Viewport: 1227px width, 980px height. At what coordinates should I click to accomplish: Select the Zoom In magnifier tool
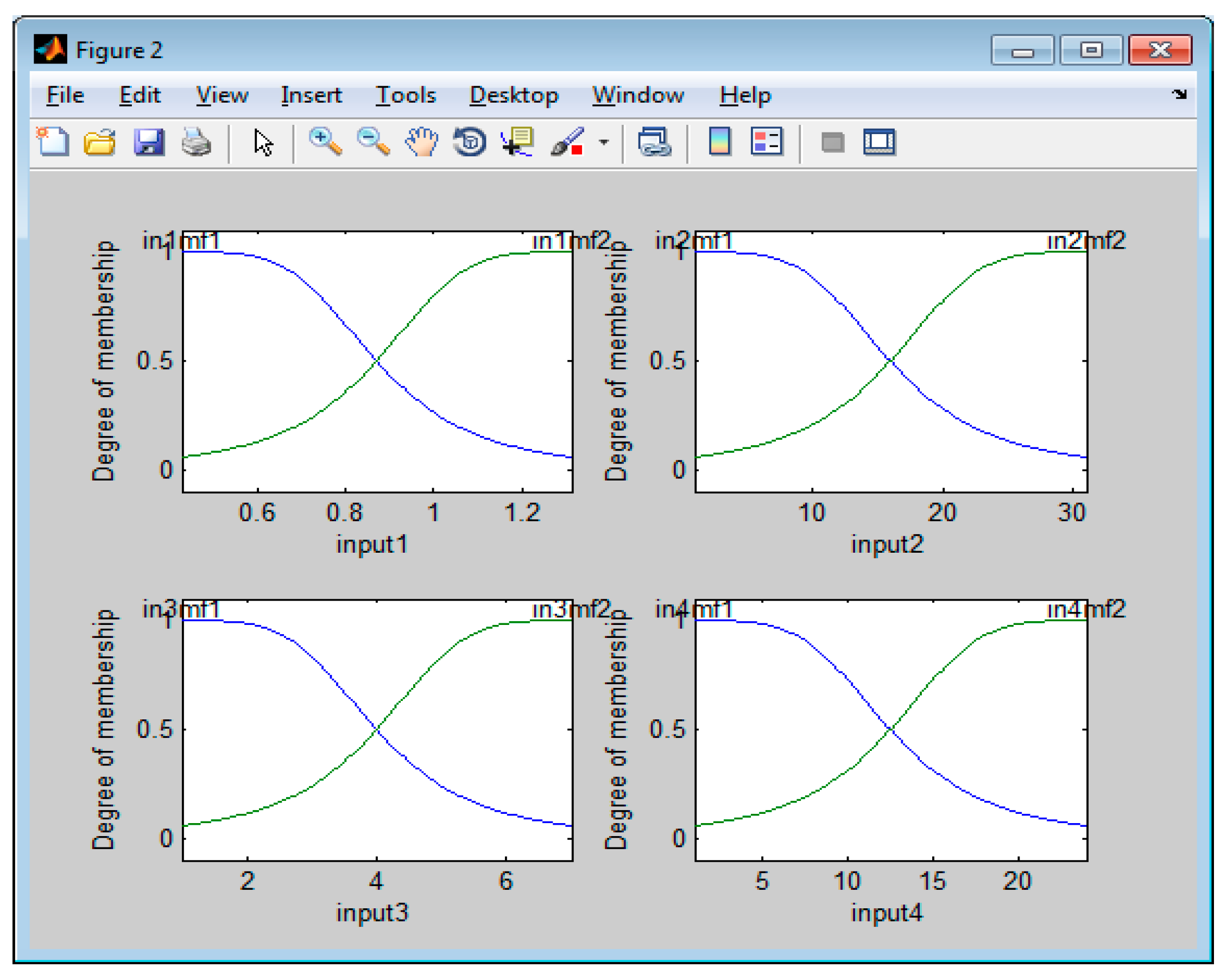[325, 142]
